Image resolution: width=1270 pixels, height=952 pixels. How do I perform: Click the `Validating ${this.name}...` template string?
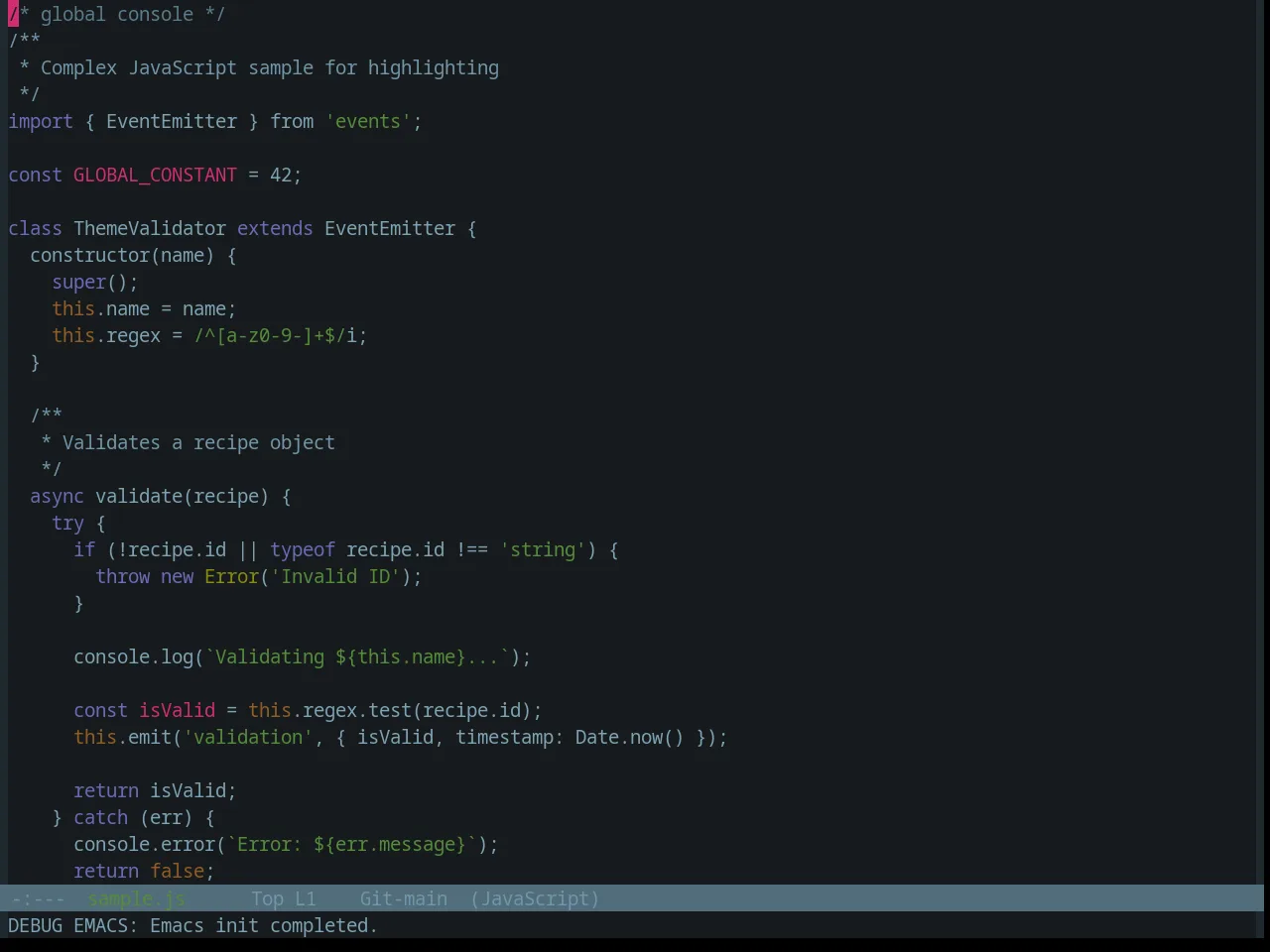tap(357, 656)
